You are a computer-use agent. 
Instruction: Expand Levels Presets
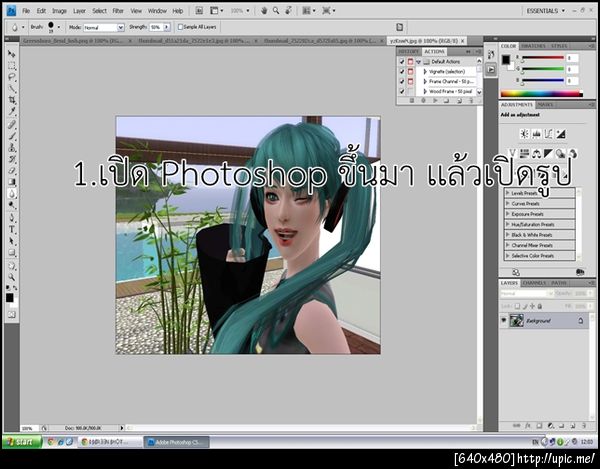[x=508, y=193]
